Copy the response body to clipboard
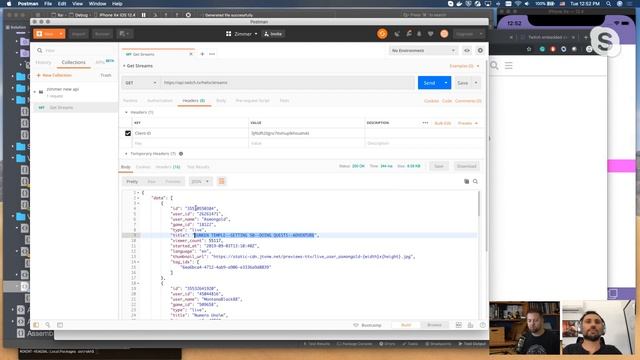 [x=467, y=181]
